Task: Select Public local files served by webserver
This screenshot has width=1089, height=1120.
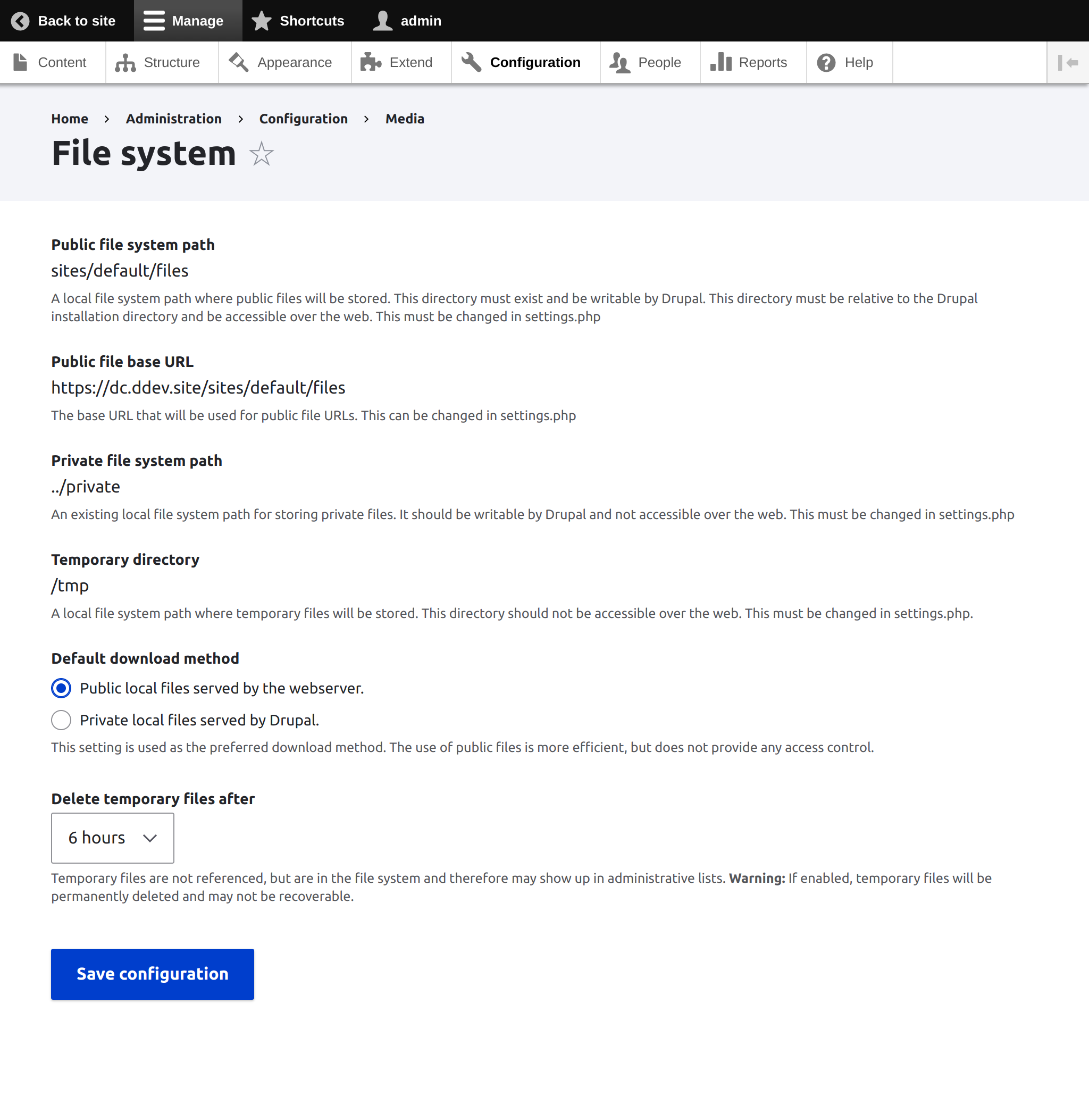Action: click(61, 688)
